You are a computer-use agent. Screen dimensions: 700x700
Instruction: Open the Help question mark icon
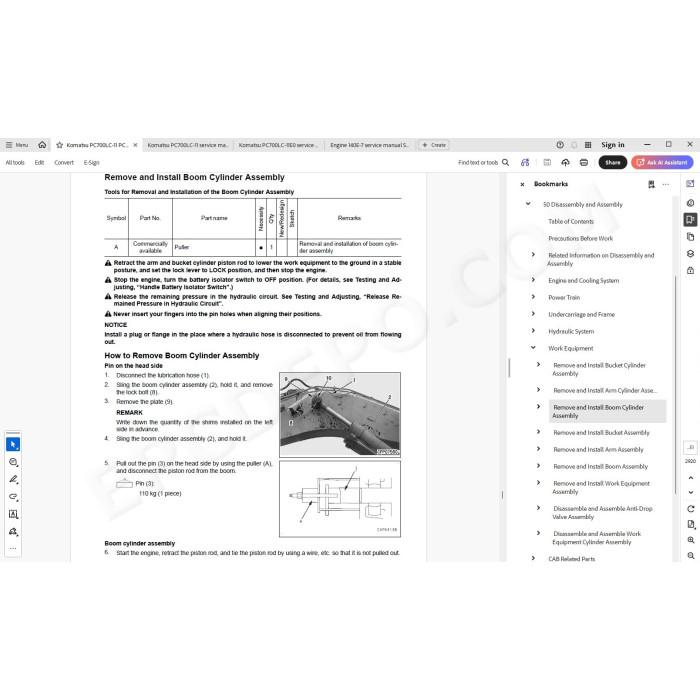(560, 145)
